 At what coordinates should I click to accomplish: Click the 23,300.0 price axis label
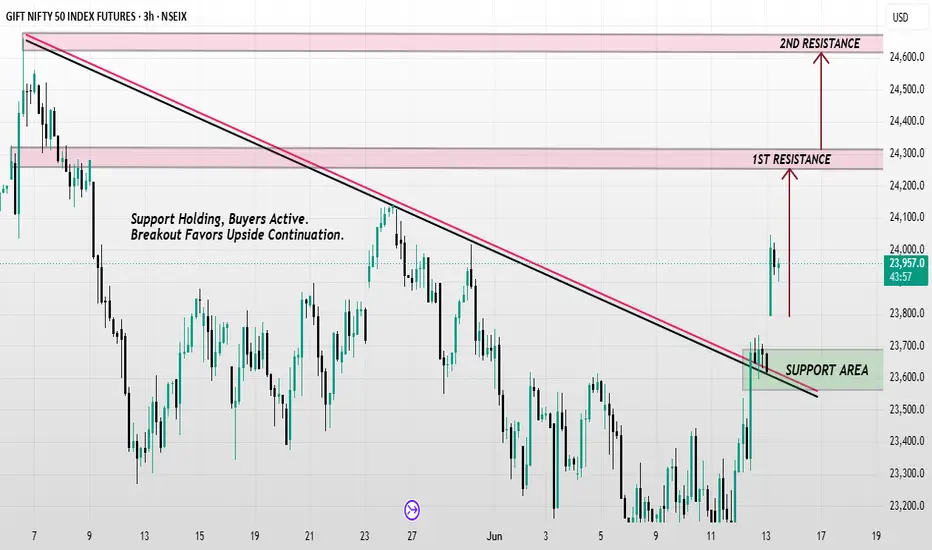click(907, 473)
